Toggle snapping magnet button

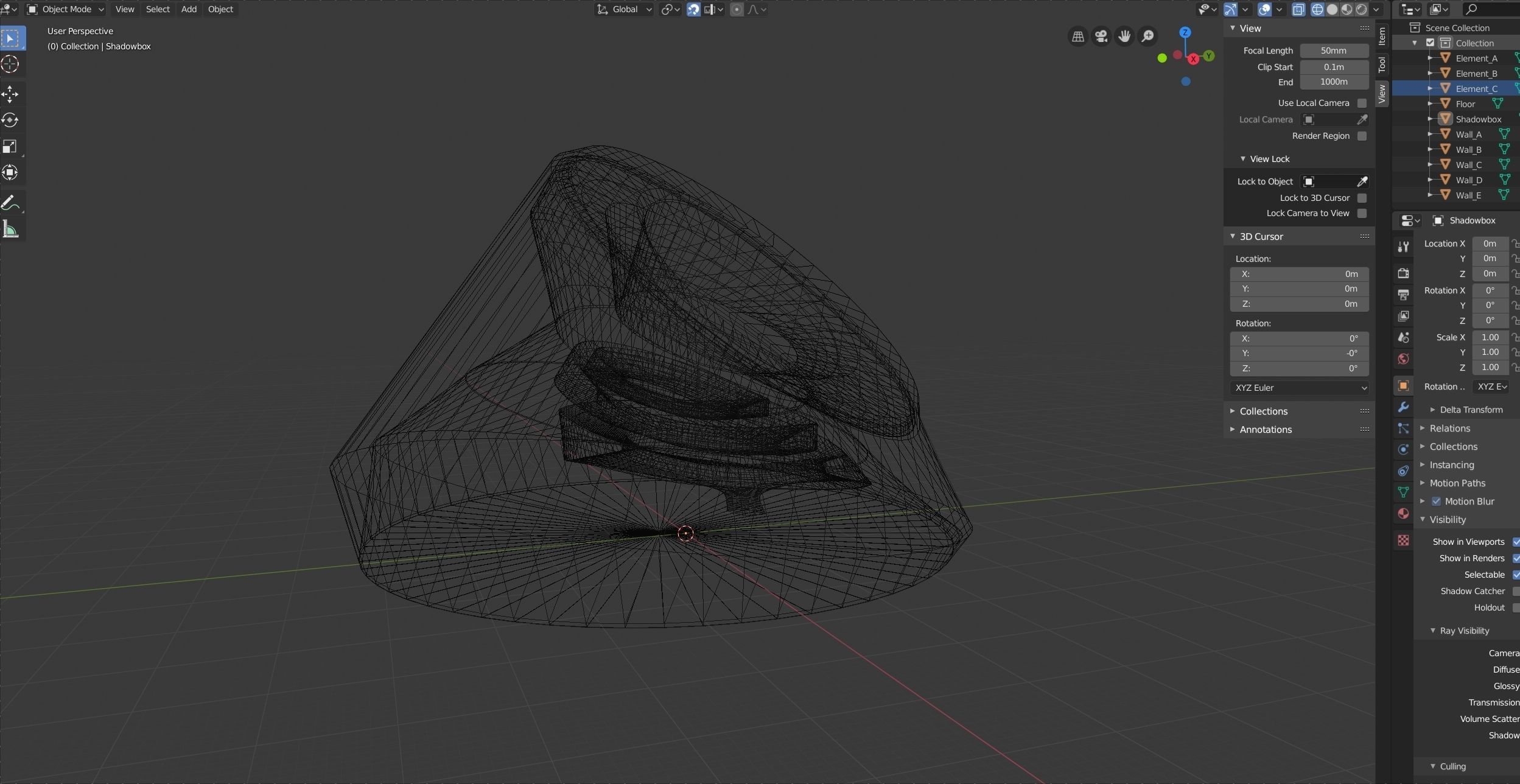tap(693, 9)
